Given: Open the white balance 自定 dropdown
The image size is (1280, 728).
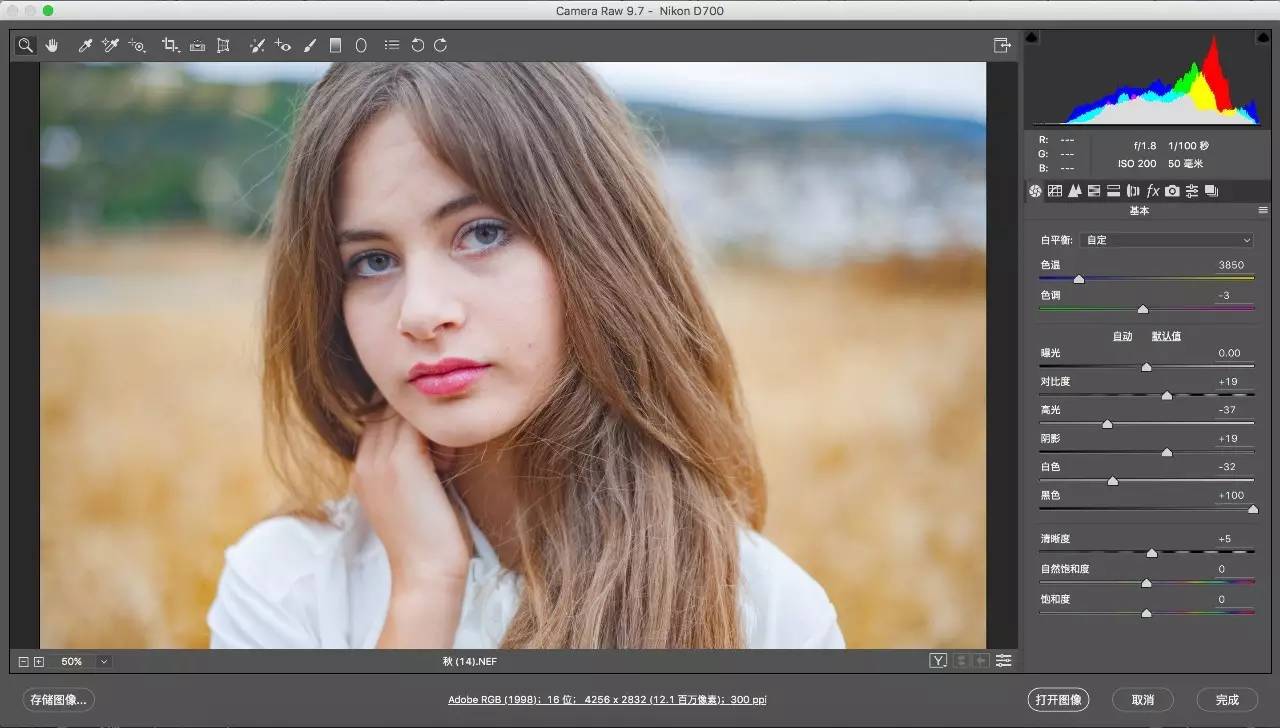Looking at the screenshot, I should [x=1166, y=240].
